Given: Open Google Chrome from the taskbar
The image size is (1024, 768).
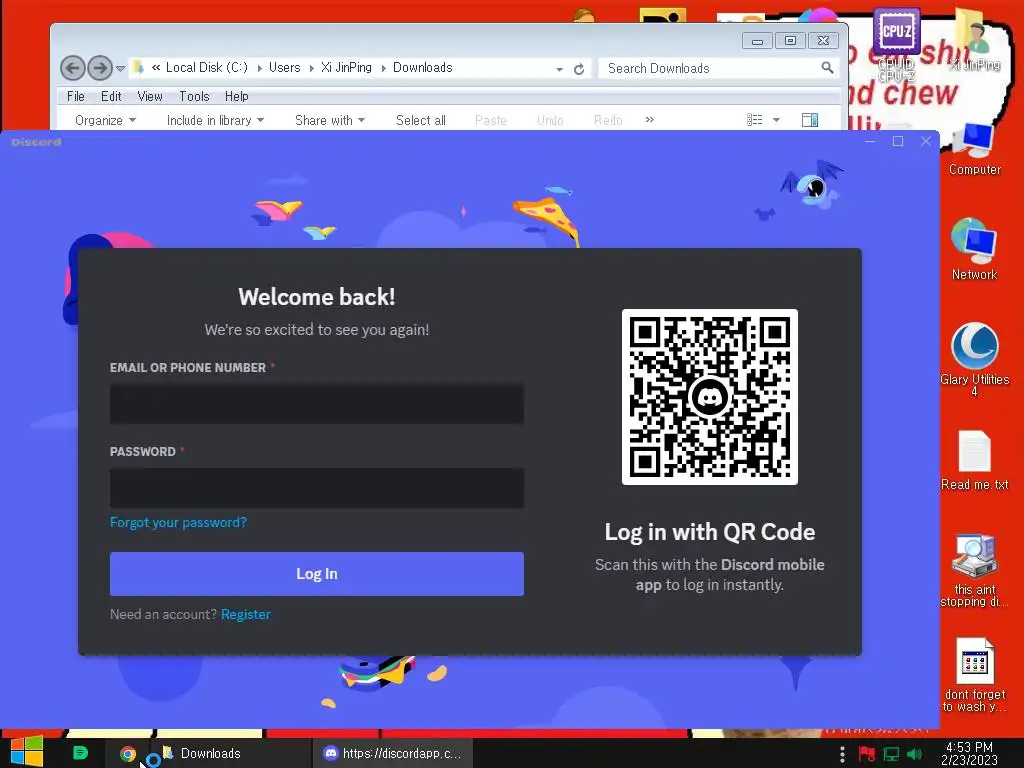Looking at the screenshot, I should click(128, 754).
